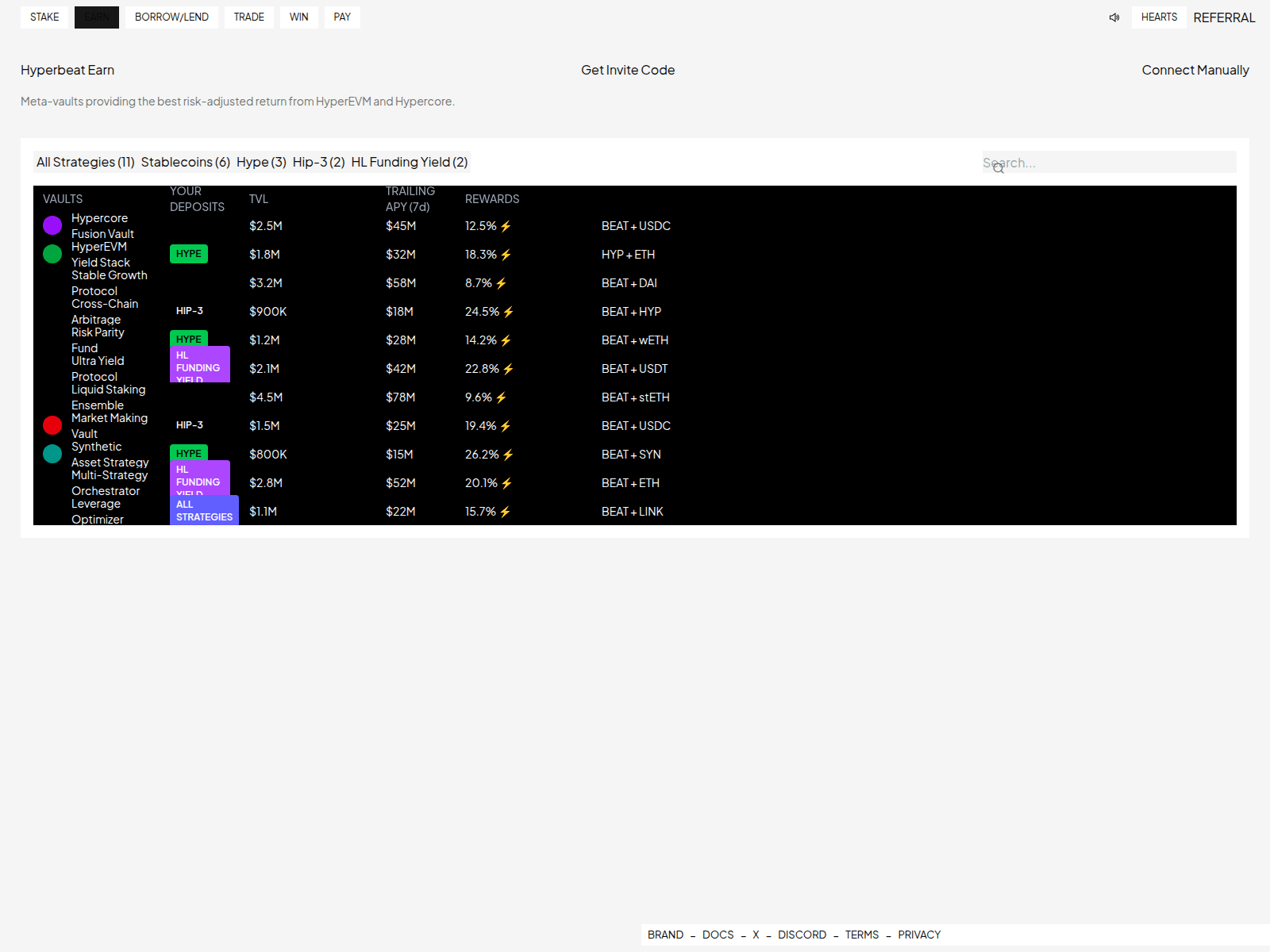Image resolution: width=1270 pixels, height=952 pixels.
Task: Switch to the Stablecoins (6) filter tab
Action: 185,162
